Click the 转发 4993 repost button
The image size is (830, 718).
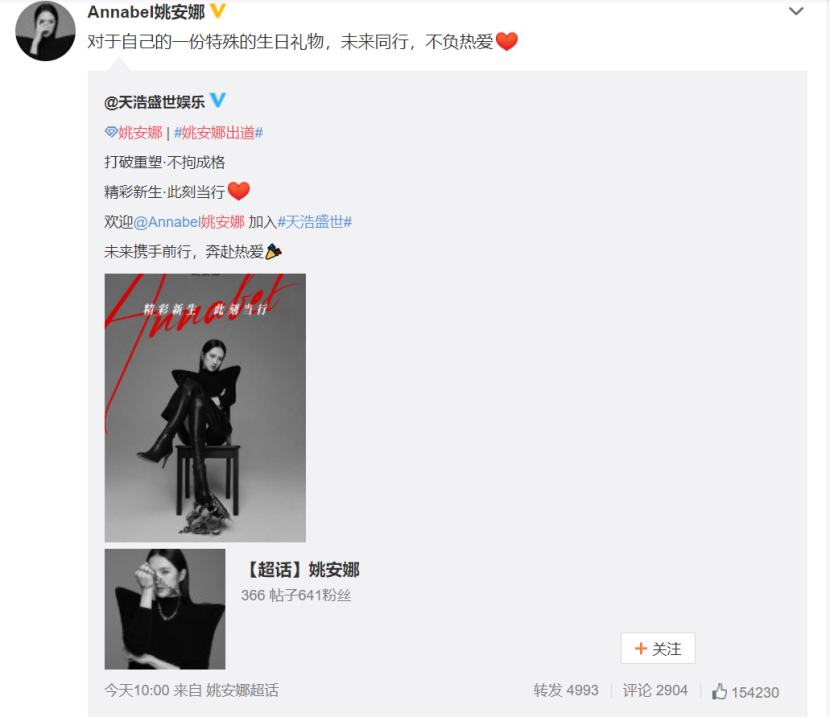[x=566, y=690]
